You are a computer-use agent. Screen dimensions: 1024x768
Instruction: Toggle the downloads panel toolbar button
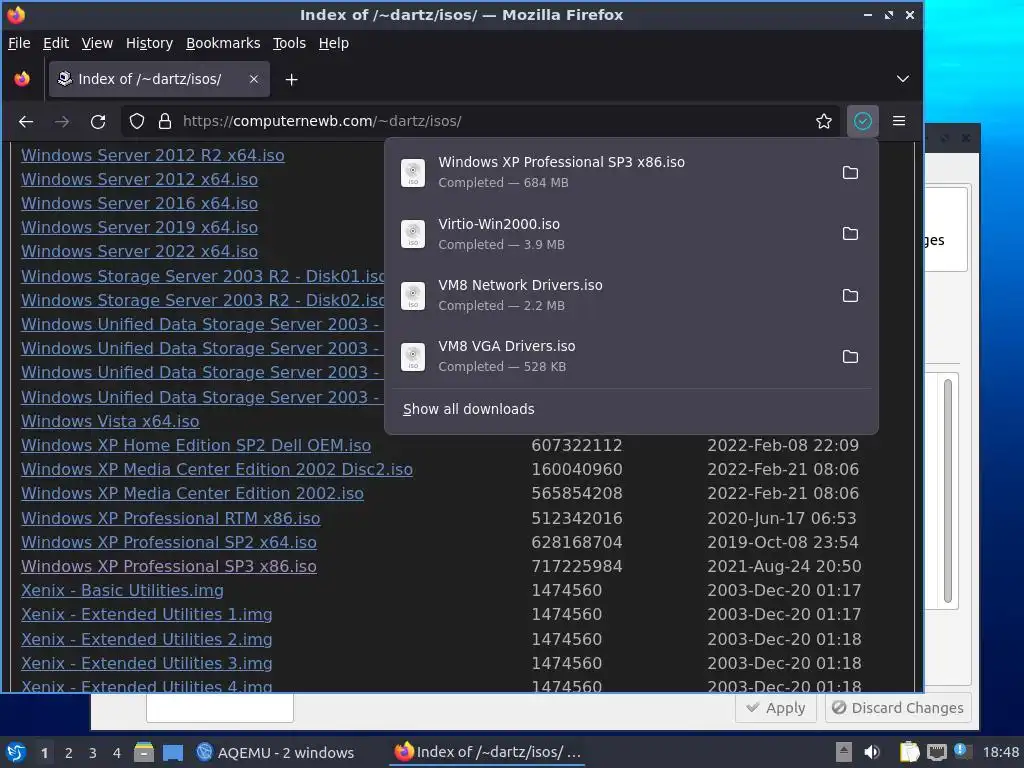coord(863,121)
